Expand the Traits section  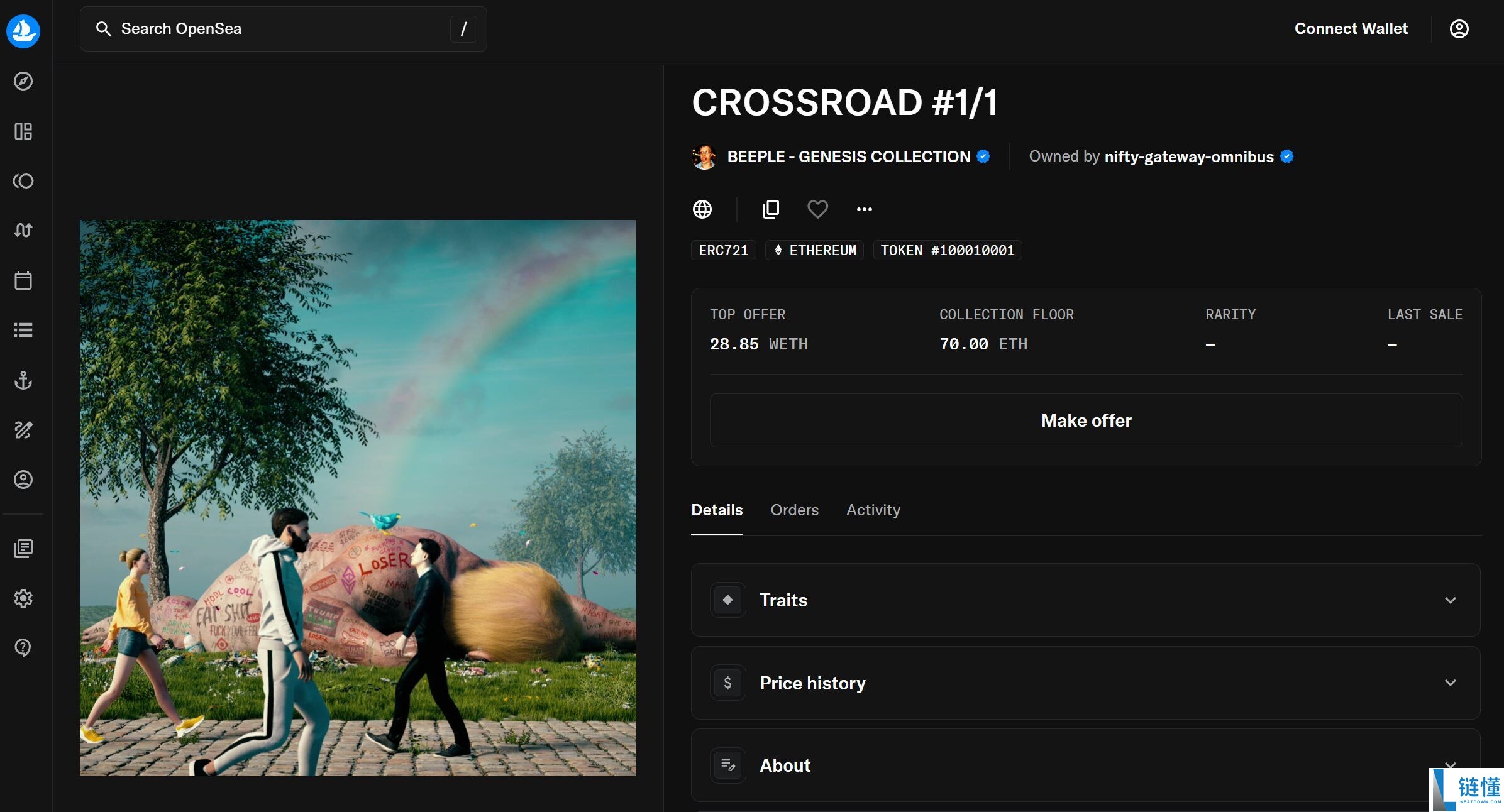coord(1086,600)
